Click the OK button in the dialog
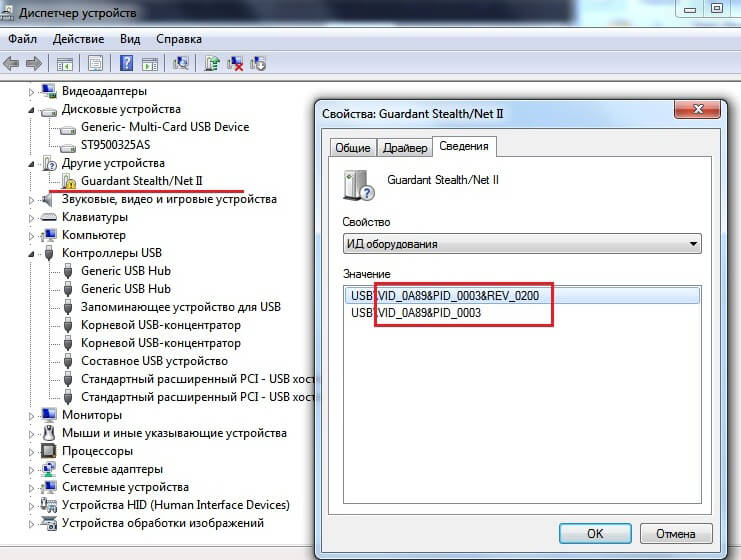 tap(595, 534)
